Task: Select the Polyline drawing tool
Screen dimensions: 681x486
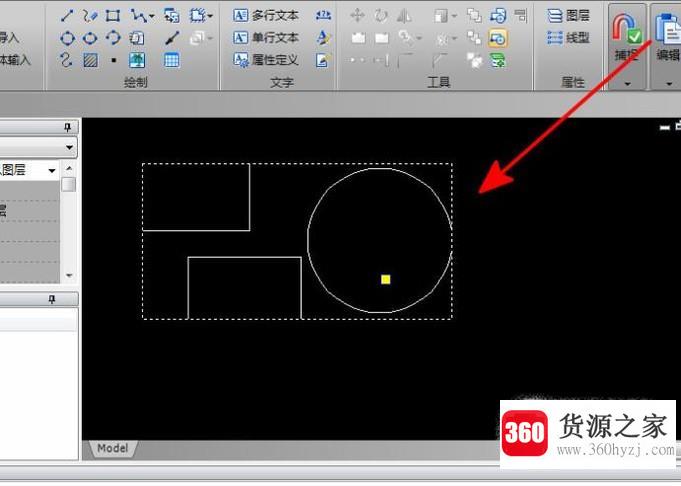Action: click(138, 16)
